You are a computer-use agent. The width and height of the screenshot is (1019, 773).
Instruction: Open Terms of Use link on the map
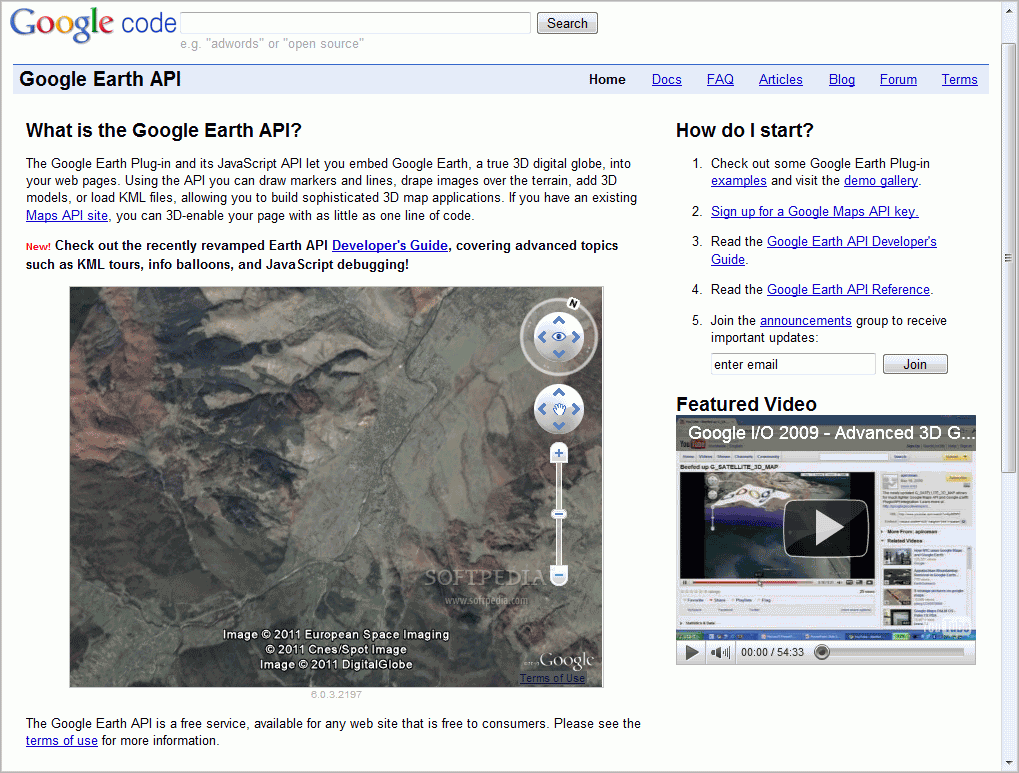point(552,678)
